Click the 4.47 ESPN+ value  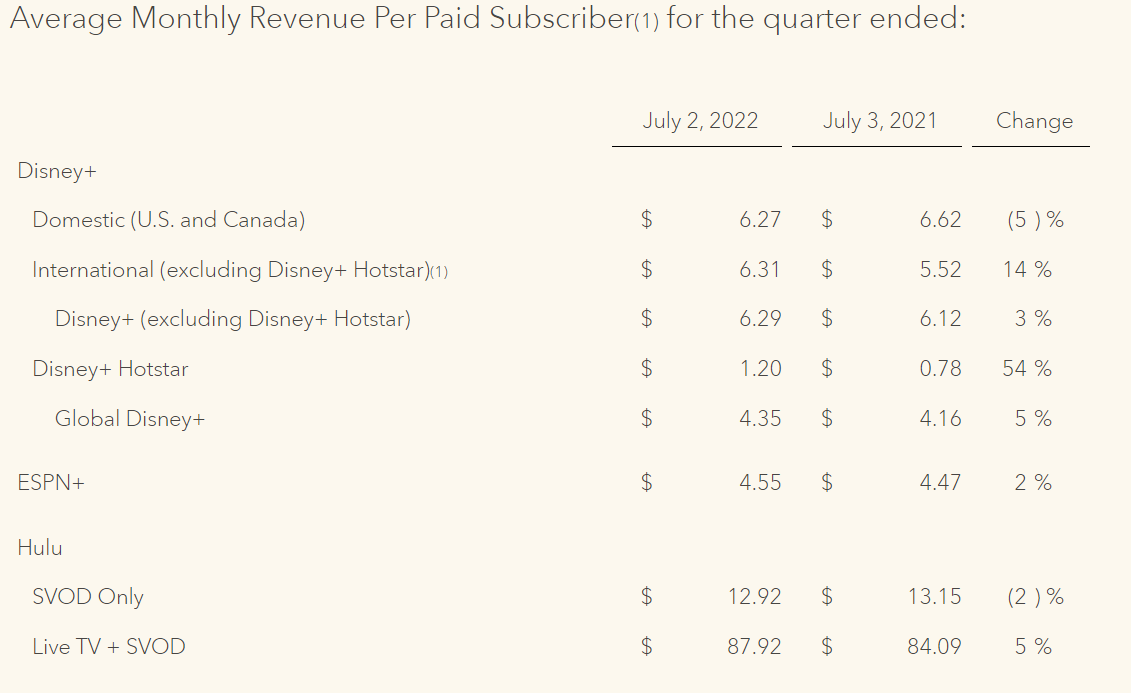[x=940, y=482]
